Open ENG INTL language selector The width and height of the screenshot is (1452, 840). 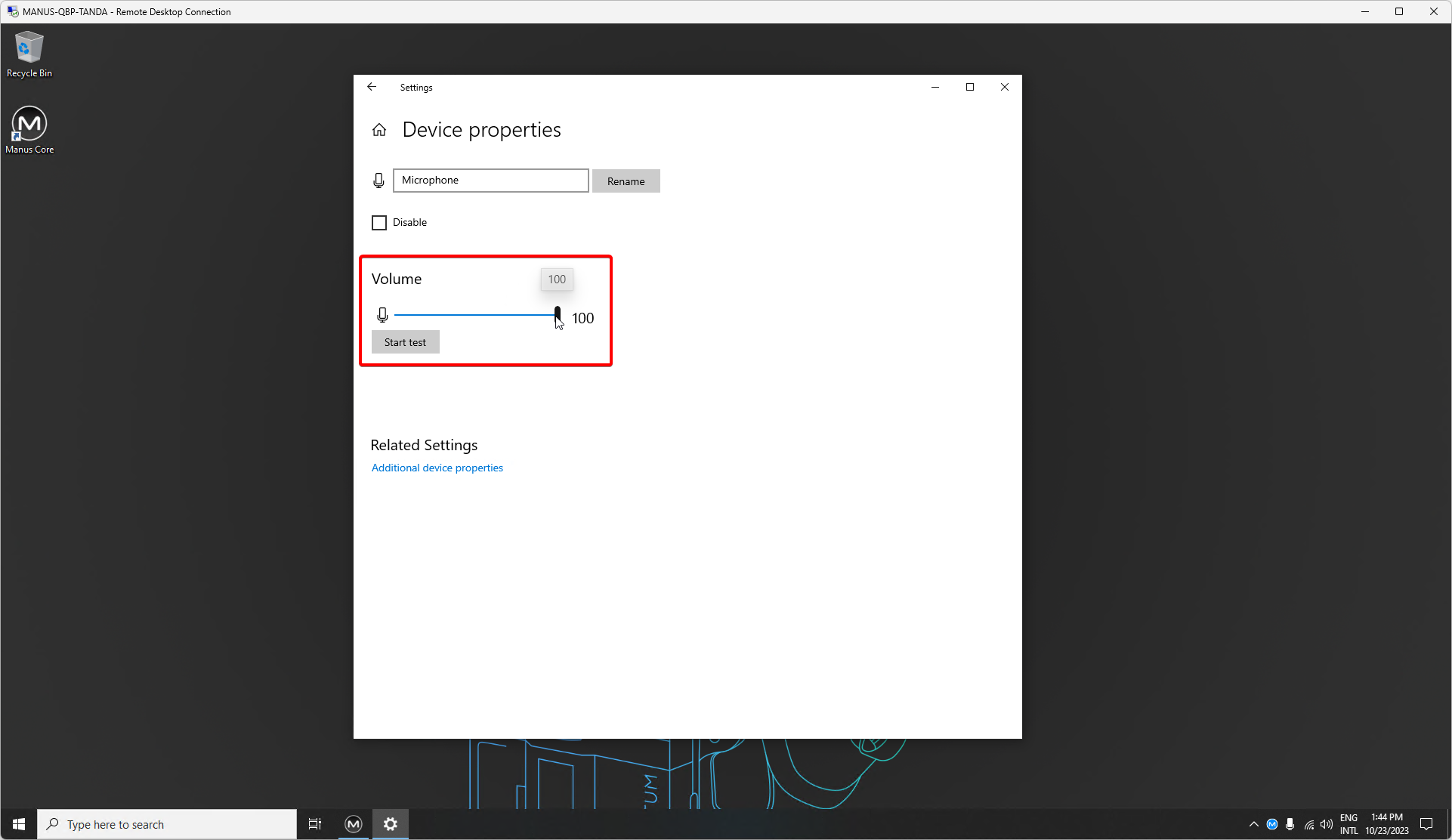(x=1349, y=824)
